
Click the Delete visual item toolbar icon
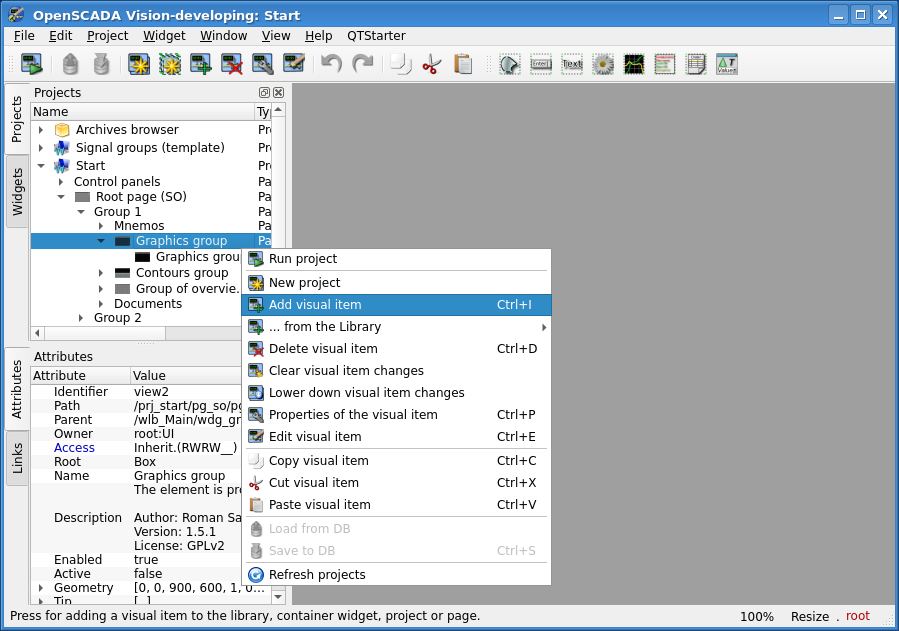point(232,64)
